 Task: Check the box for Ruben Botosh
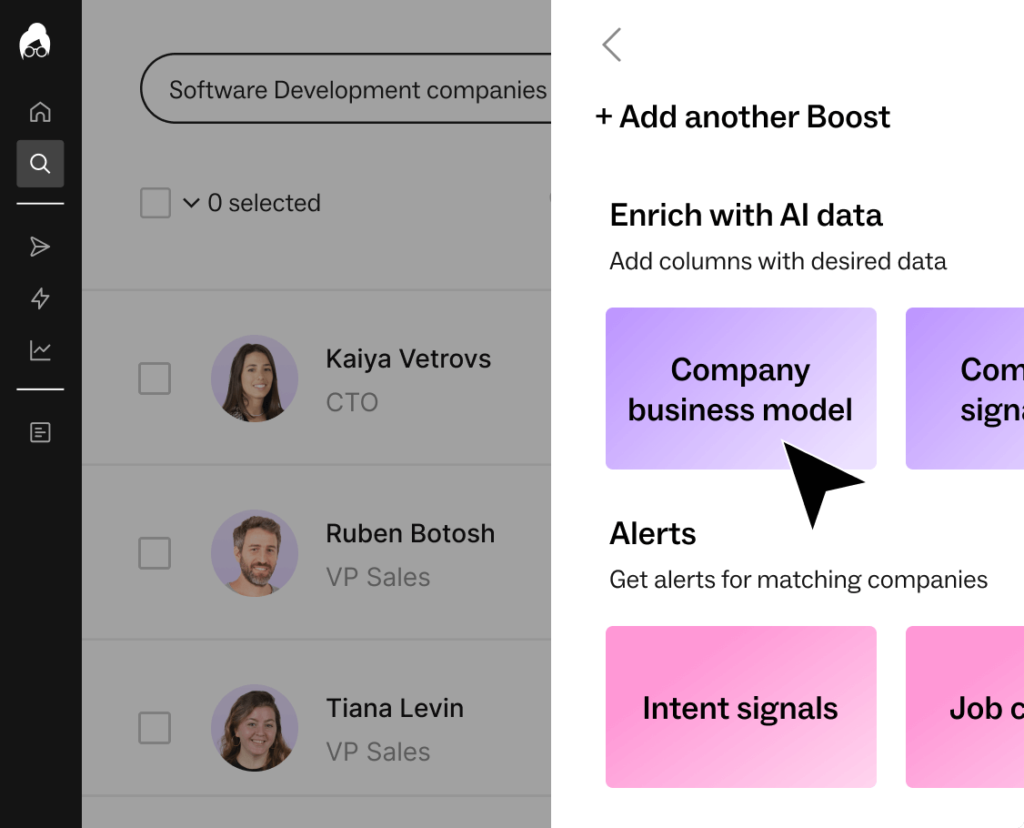[155, 553]
